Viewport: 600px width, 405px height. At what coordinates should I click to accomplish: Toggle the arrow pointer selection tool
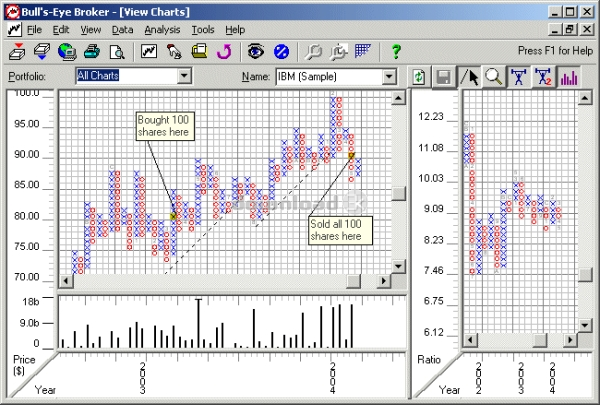coord(470,77)
